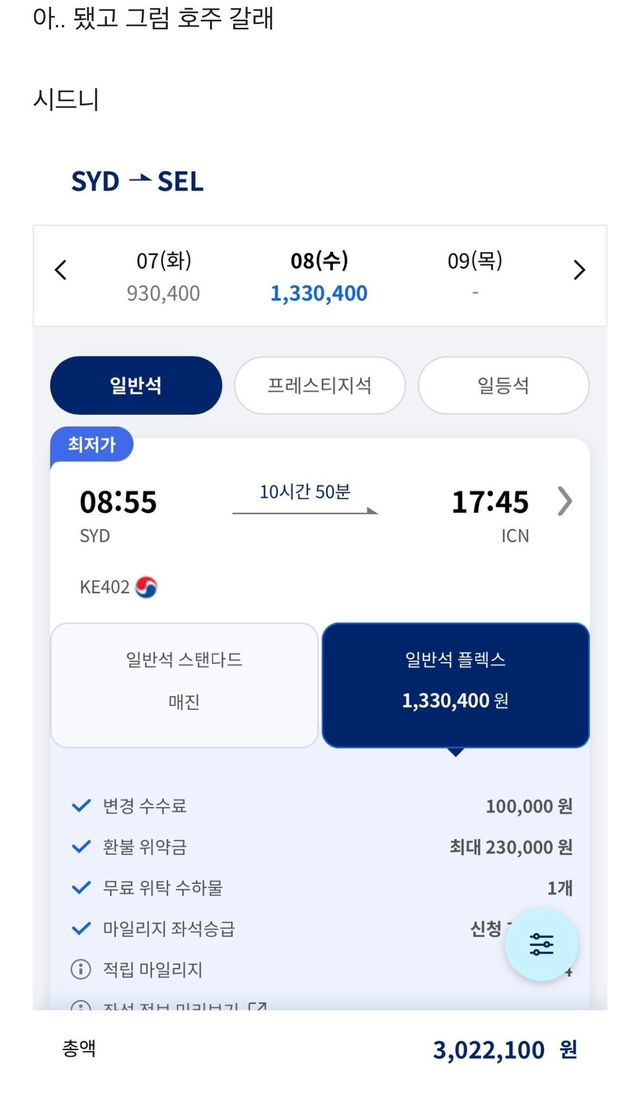Tap the checkmark beside 변경 수수료
Screen dimensions: 640x1095
[81, 806]
